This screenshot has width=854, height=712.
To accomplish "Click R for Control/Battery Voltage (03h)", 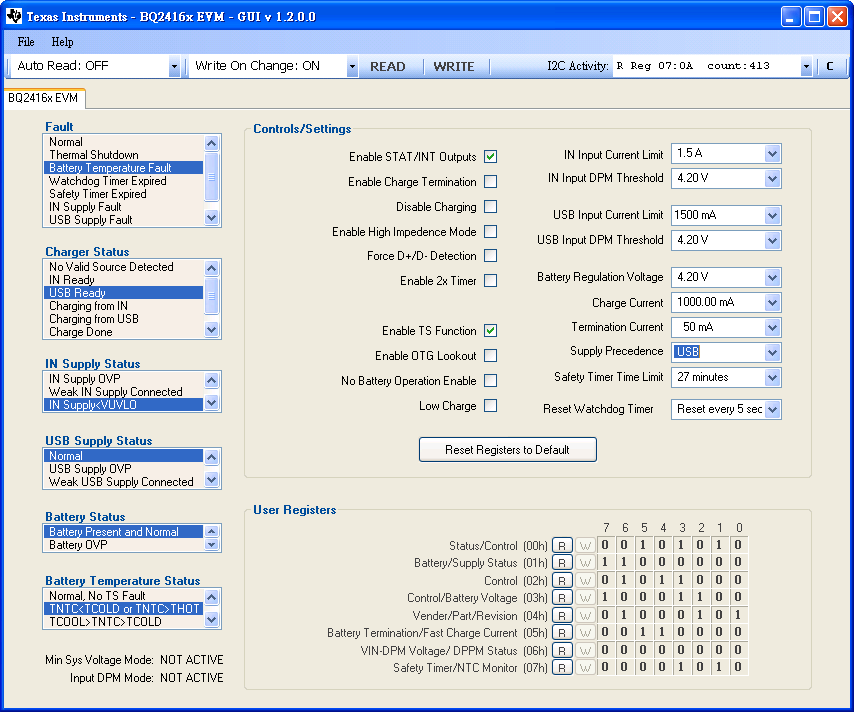I will coord(562,598).
